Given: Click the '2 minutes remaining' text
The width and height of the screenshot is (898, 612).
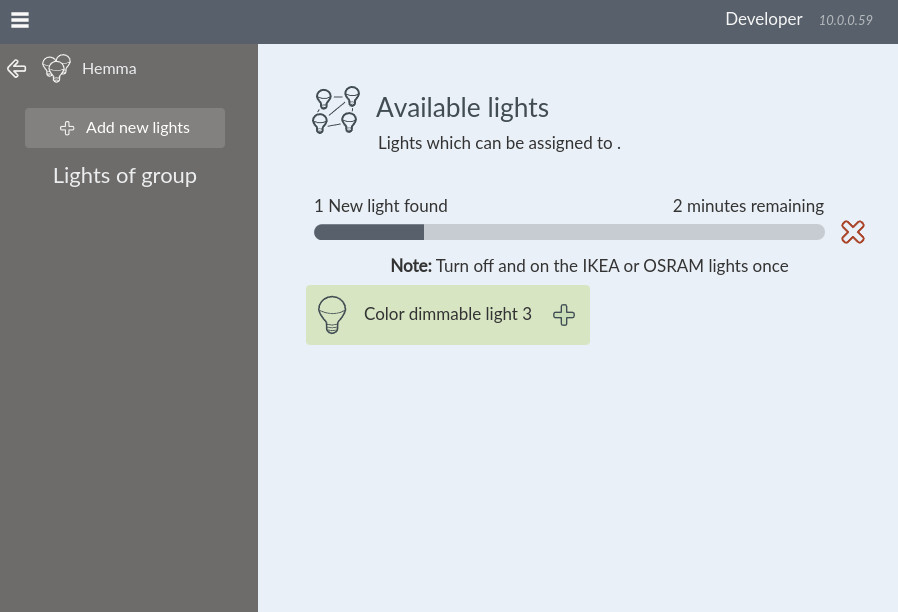Looking at the screenshot, I should (748, 206).
